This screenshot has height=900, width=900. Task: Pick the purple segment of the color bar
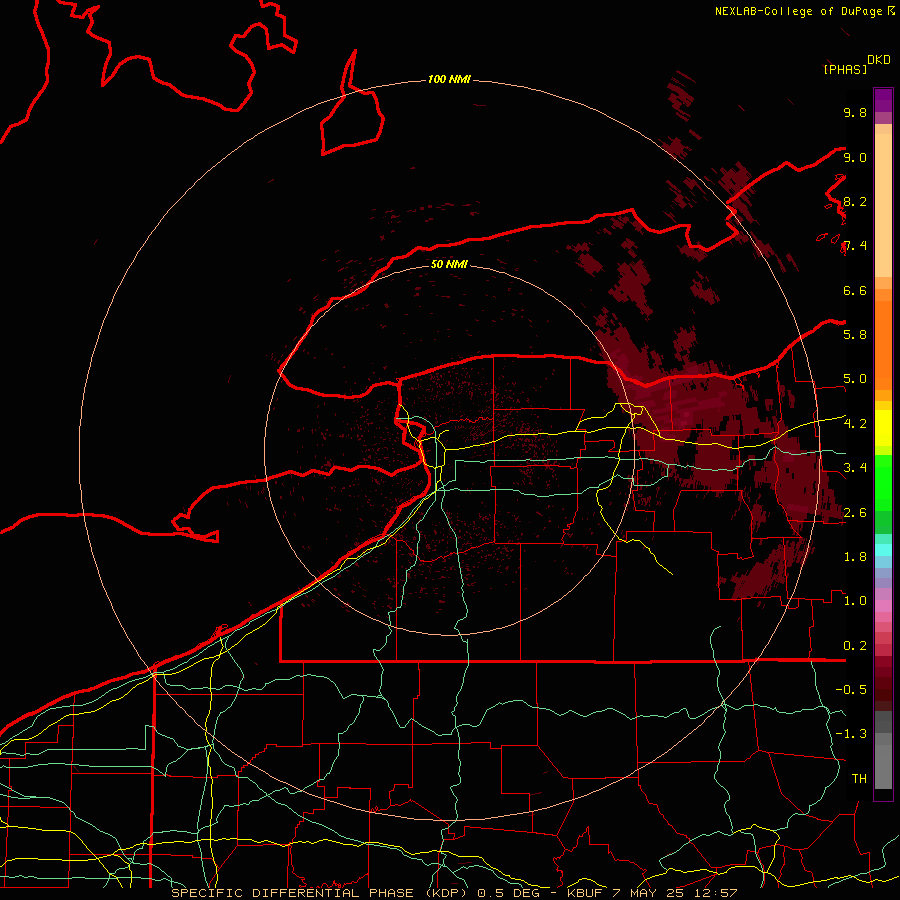tap(883, 100)
